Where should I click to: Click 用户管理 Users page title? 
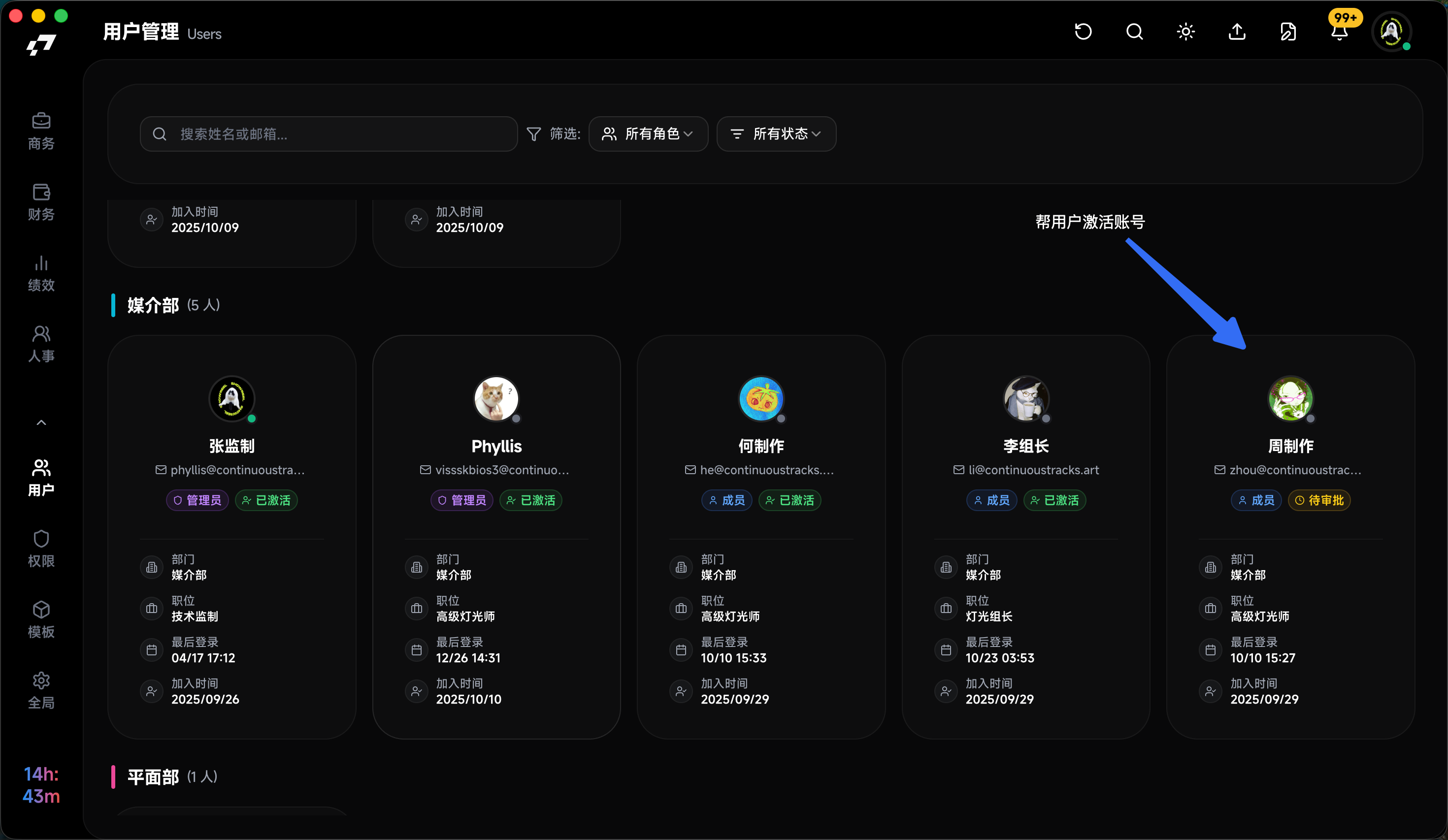click(162, 32)
